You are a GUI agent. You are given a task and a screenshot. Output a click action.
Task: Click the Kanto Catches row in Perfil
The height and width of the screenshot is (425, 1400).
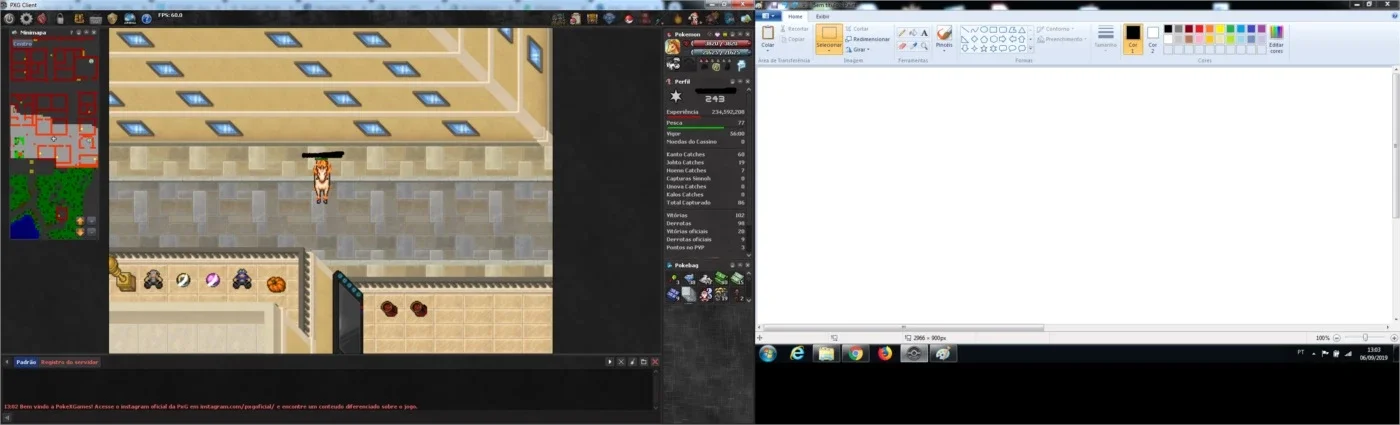tap(706, 154)
